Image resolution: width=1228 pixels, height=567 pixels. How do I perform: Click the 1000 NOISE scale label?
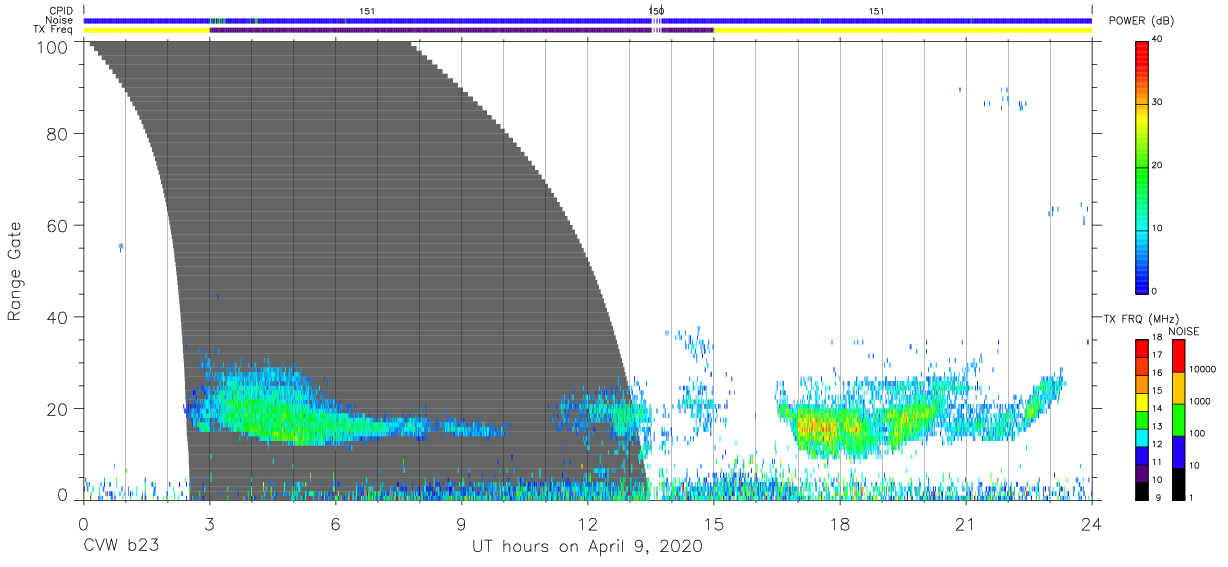pos(1200,402)
